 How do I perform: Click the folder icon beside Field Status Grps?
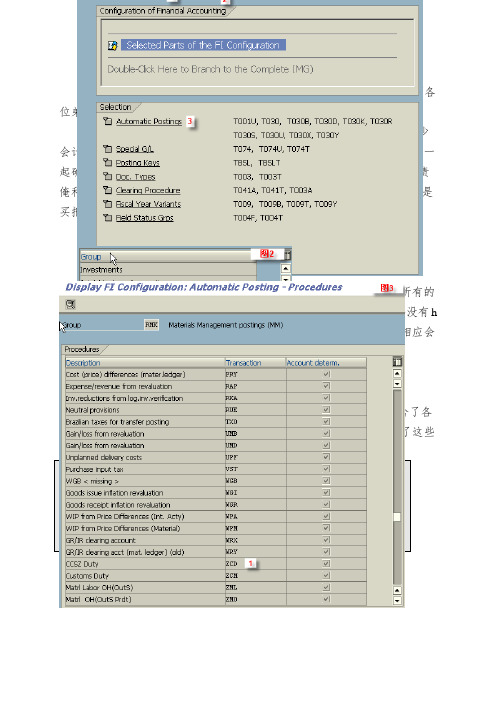[x=107, y=218]
